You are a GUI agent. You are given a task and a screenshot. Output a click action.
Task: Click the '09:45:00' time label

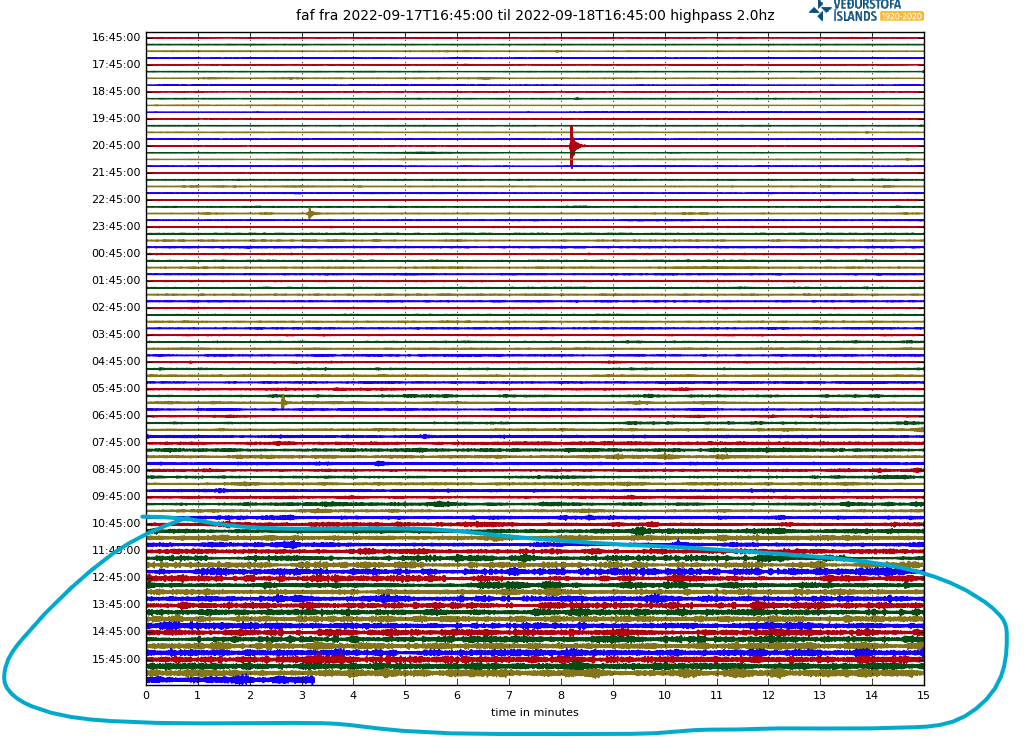point(116,496)
